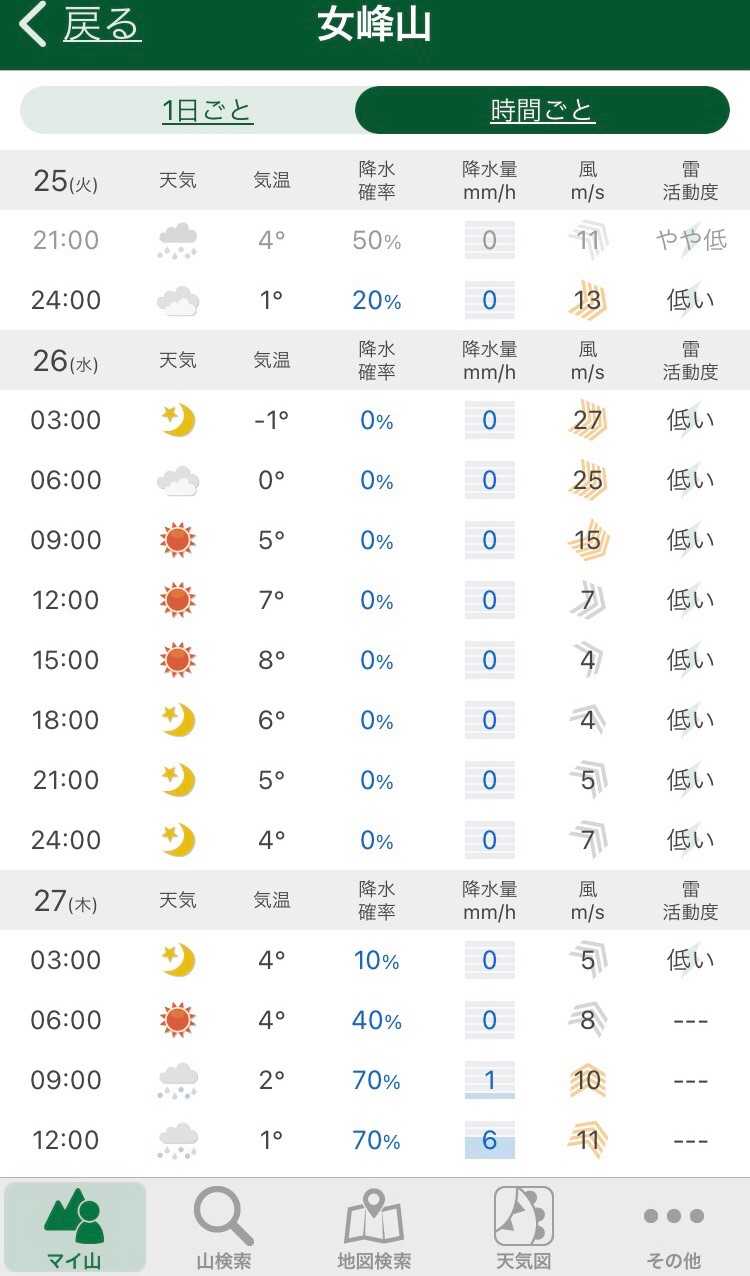Select the 27(木) date header
The width and height of the screenshot is (750, 1276).
[65, 901]
